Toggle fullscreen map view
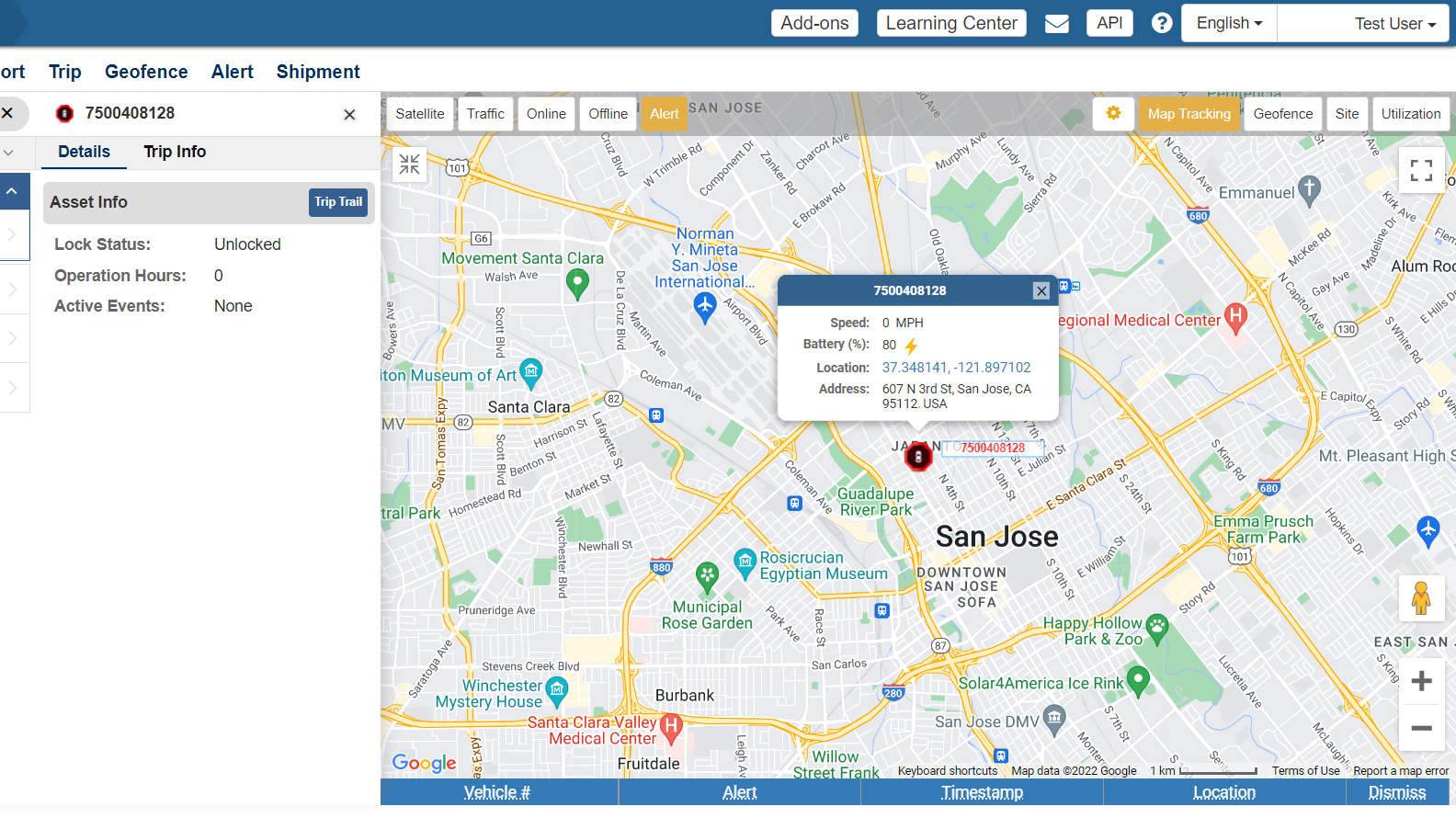Screen dimensions: 1456x818 [1421, 170]
